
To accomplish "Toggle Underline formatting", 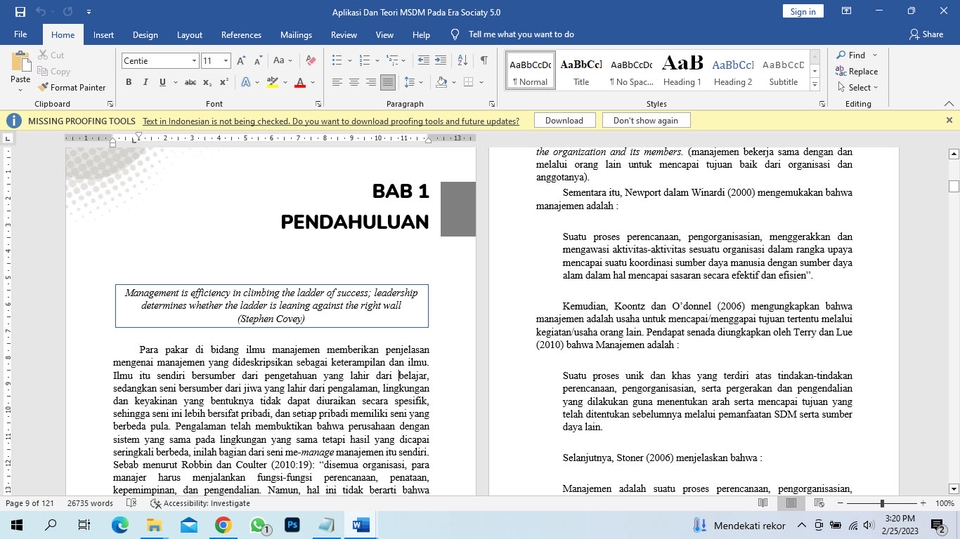I will (162, 82).
